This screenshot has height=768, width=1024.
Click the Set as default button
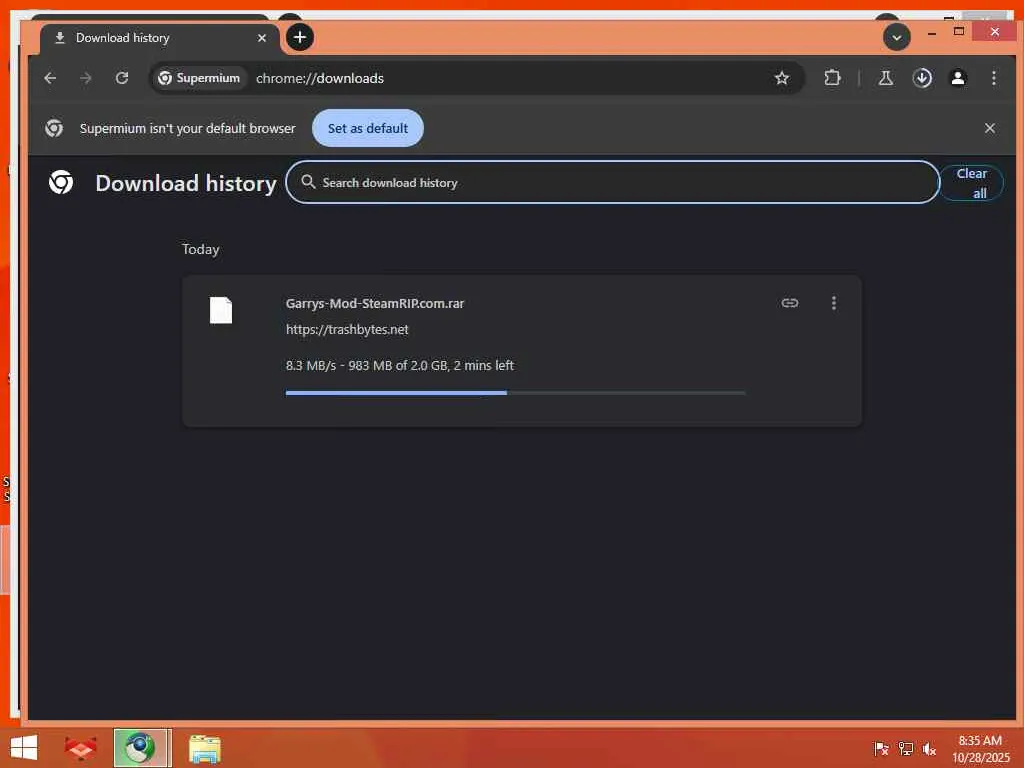(x=368, y=128)
